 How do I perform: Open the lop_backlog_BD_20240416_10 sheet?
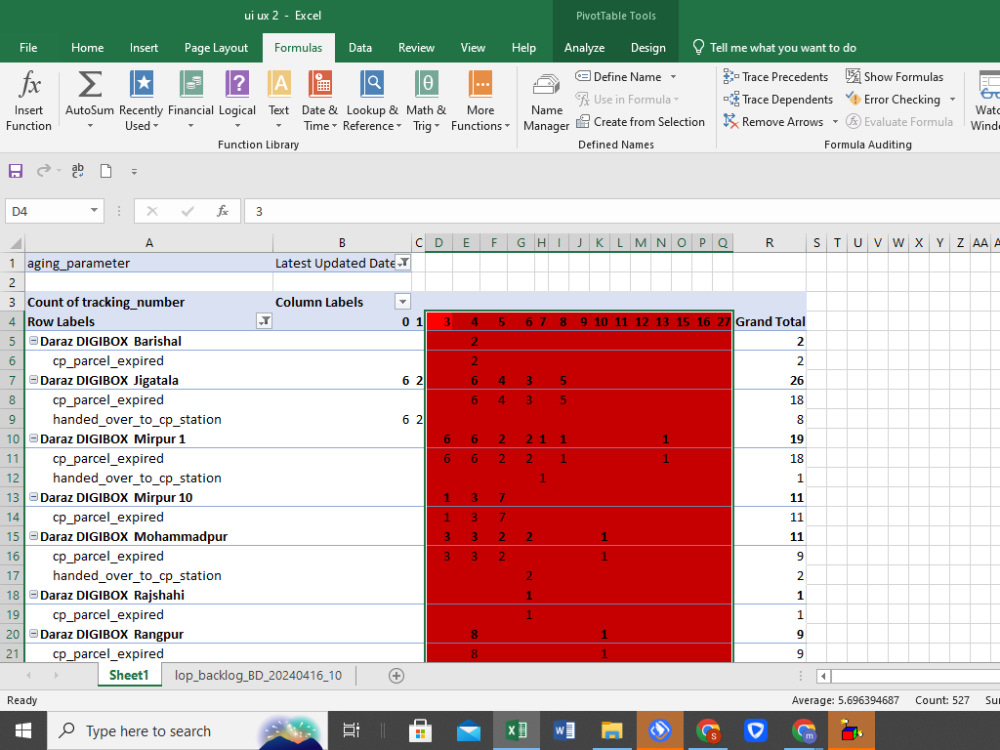pyautogui.click(x=258, y=675)
